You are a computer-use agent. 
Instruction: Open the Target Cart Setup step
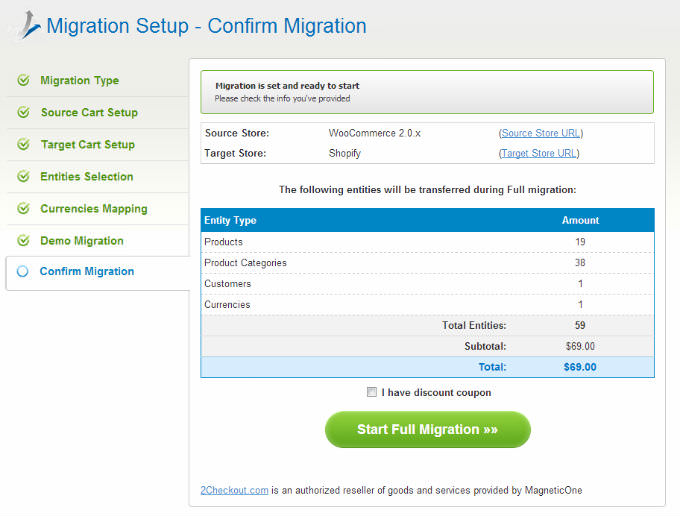[x=88, y=145]
